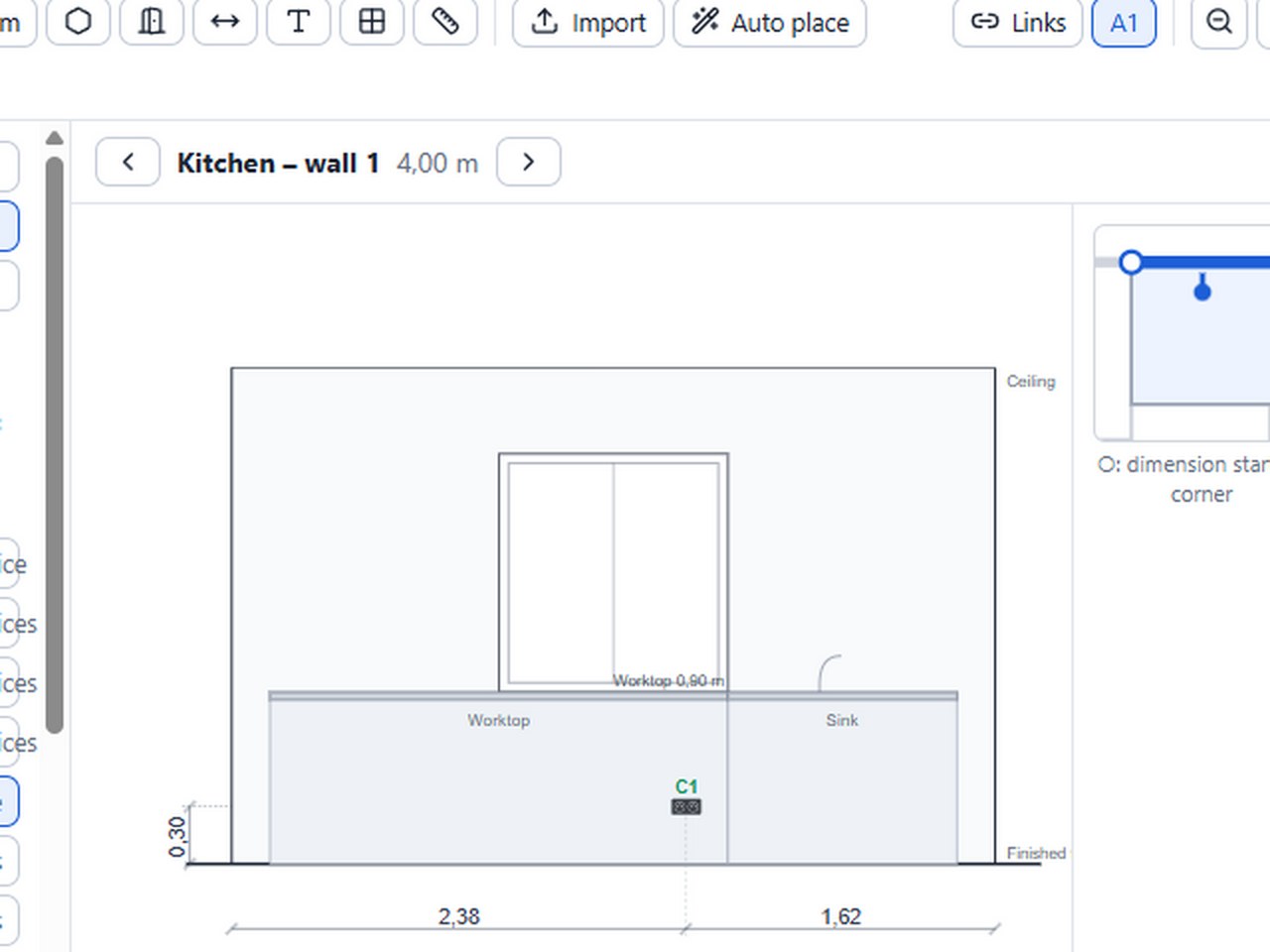Click the 1,62 dimension value

(x=841, y=916)
